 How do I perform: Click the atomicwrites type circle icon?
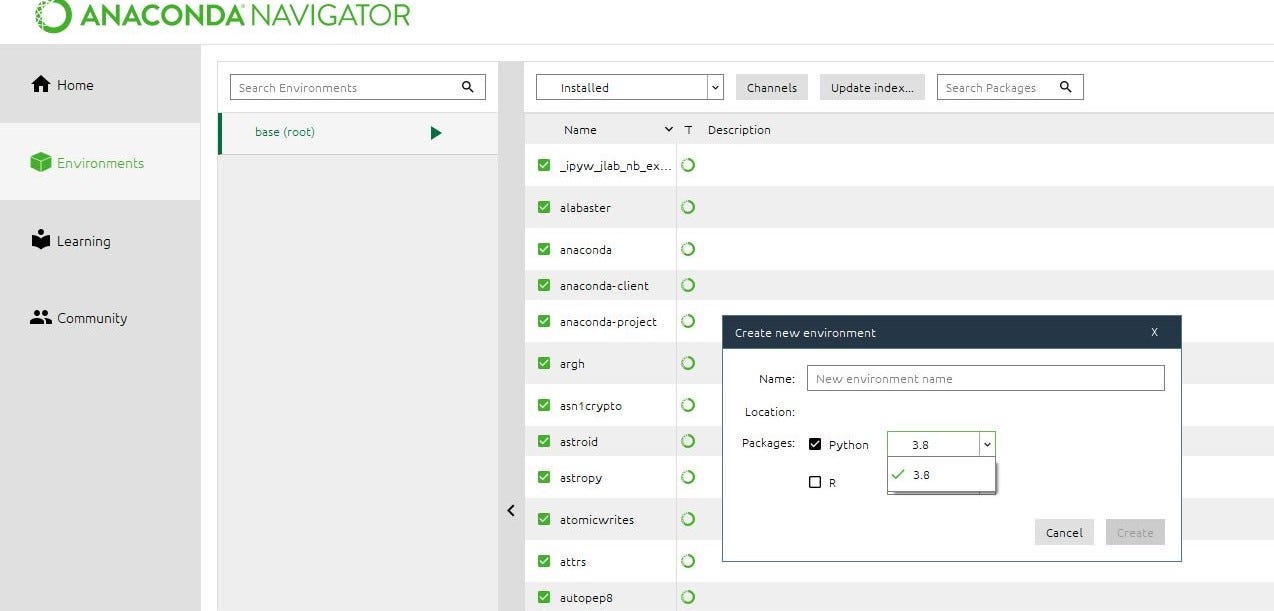(688, 519)
